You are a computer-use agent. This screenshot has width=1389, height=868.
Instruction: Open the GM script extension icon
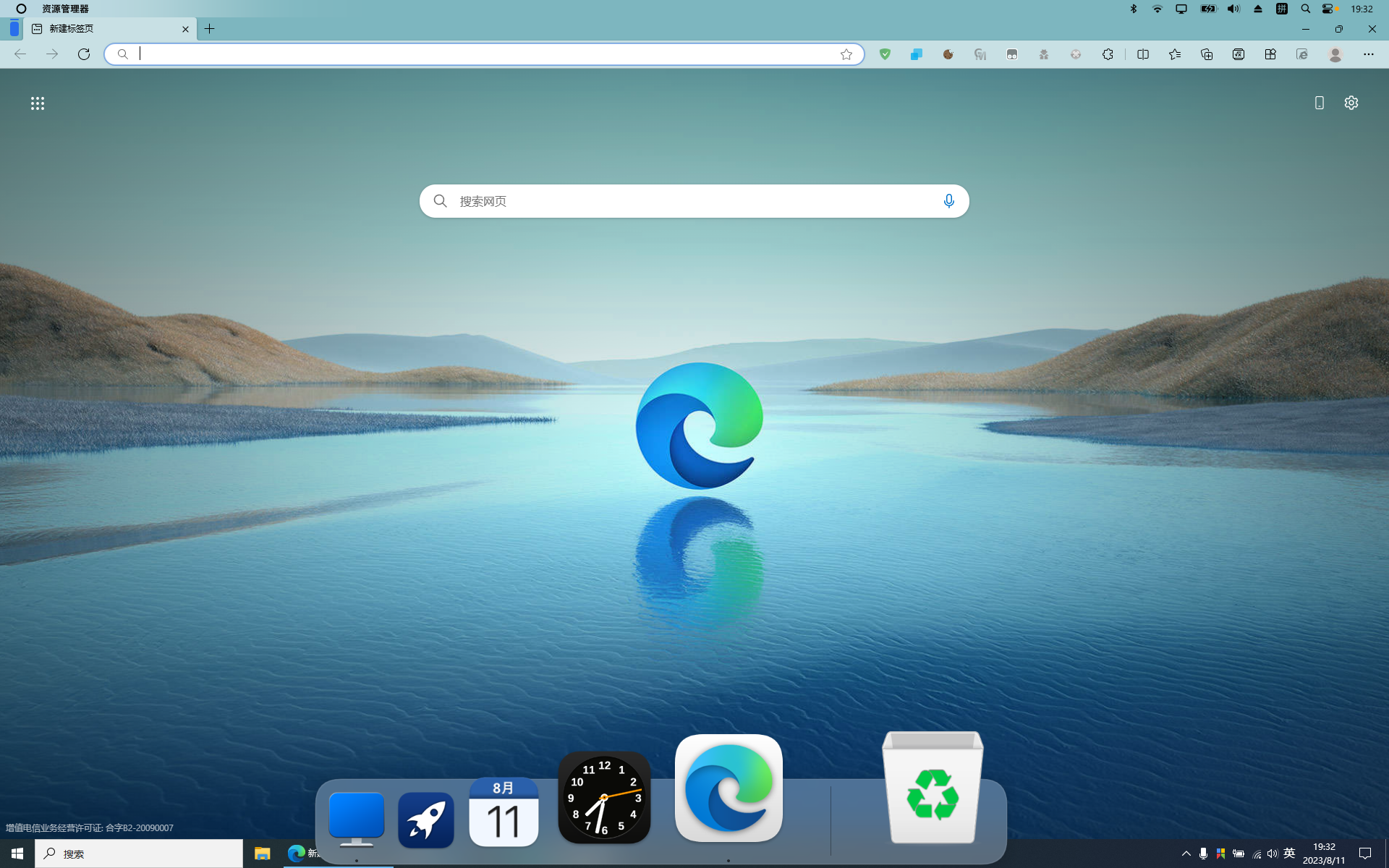click(x=980, y=54)
